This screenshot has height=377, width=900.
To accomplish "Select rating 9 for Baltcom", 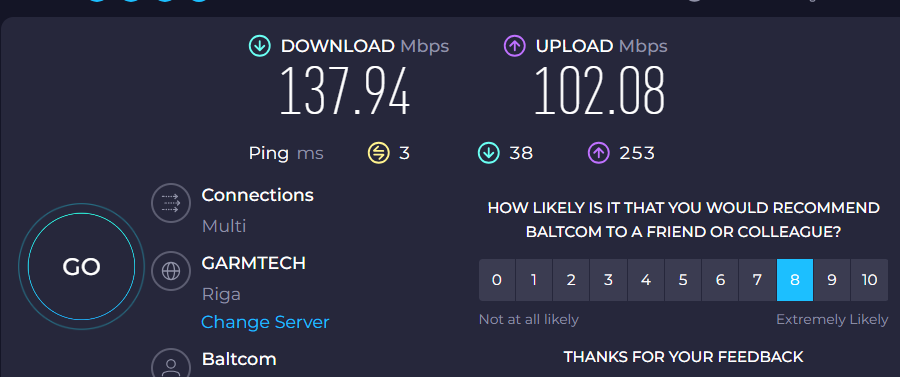I will 832,280.
